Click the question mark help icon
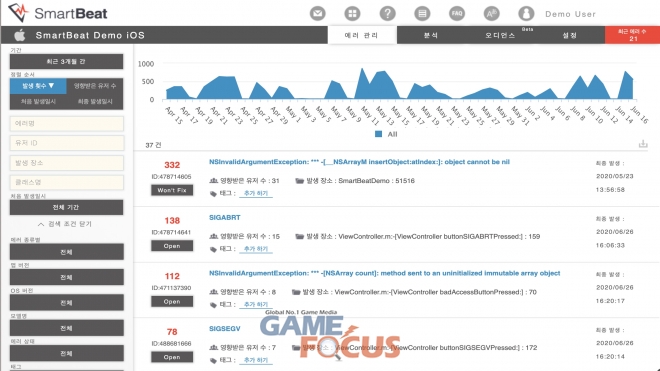This screenshot has width=660, height=371. 387,13
